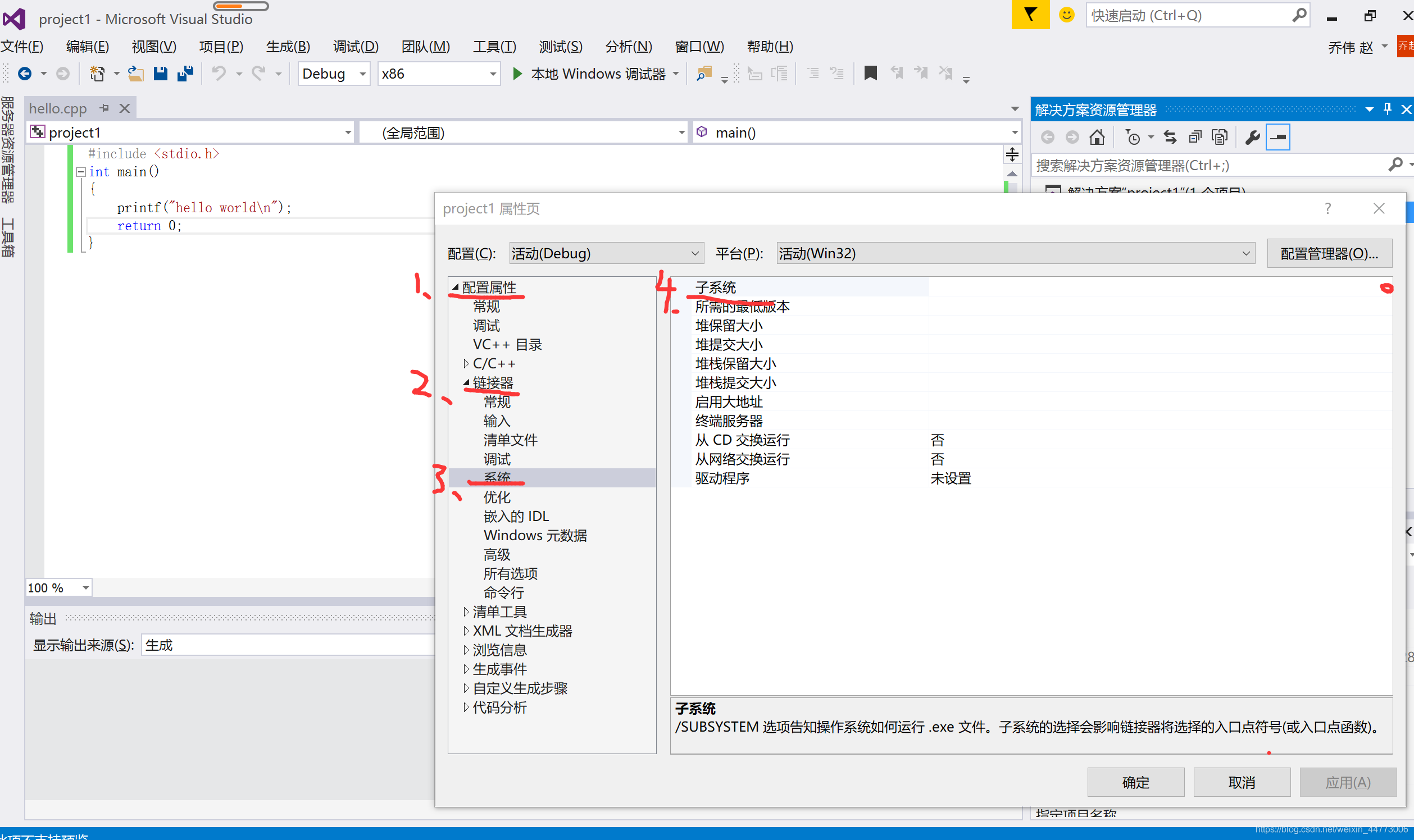Select the 堆栈保留大小 property row

coord(1031,363)
